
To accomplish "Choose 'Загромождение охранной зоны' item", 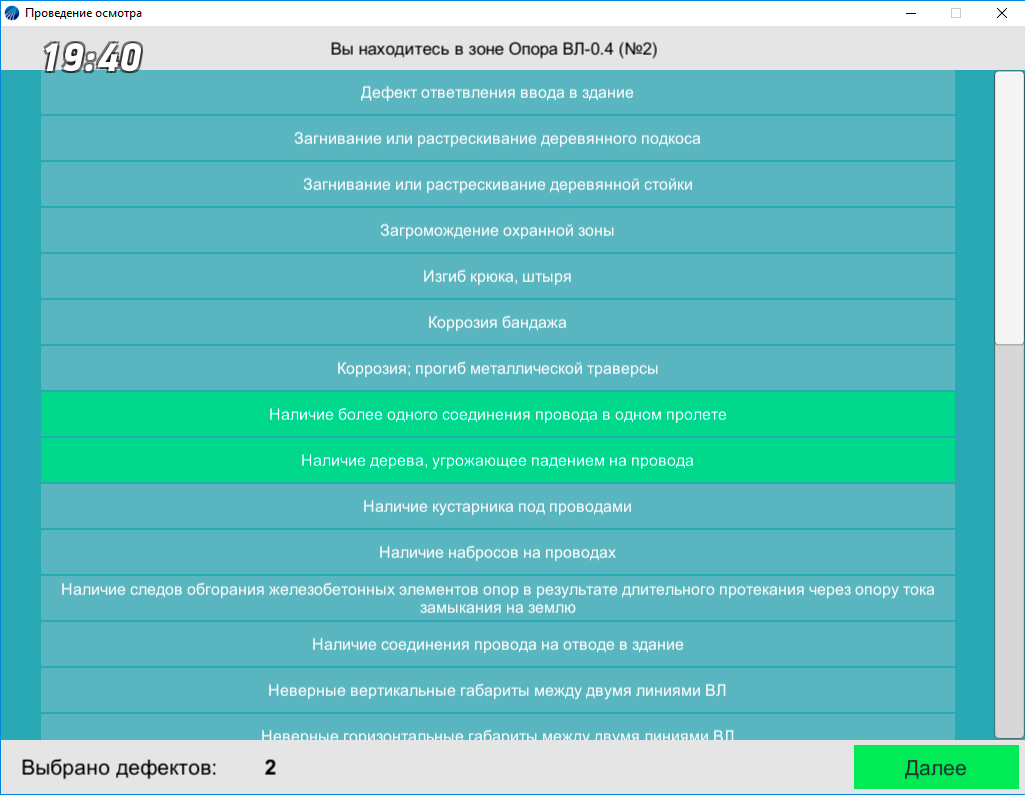I will coord(497,231).
